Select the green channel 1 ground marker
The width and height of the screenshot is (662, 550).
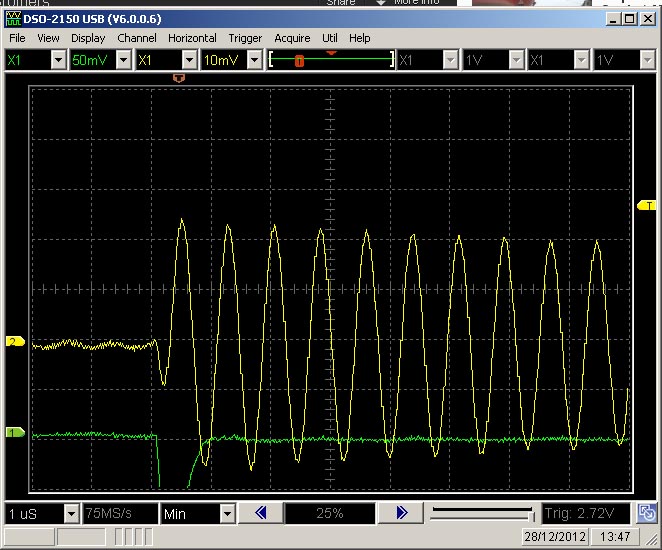(15, 433)
